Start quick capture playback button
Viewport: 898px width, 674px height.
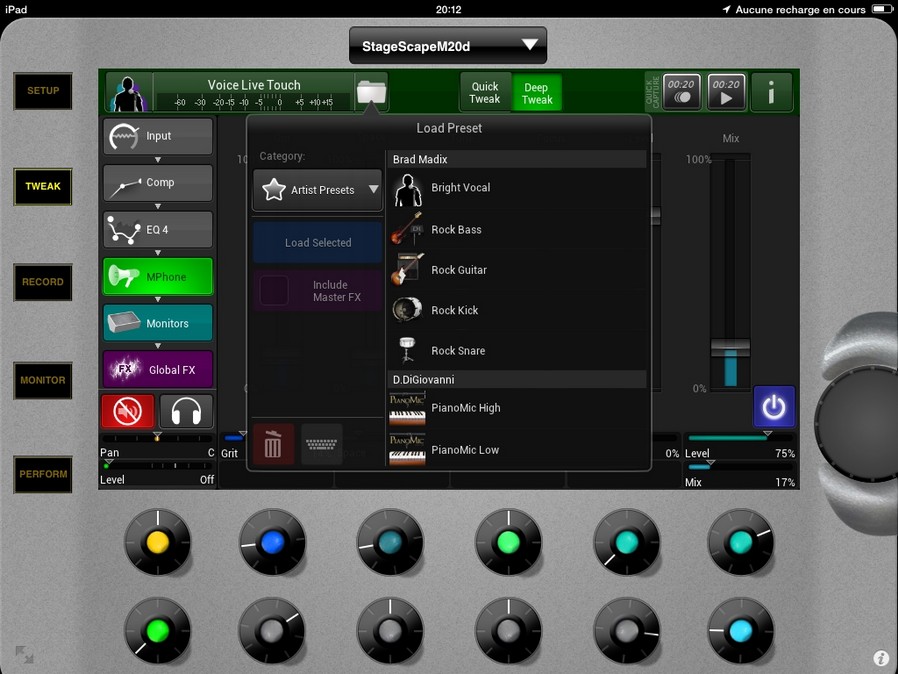(x=726, y=92)
